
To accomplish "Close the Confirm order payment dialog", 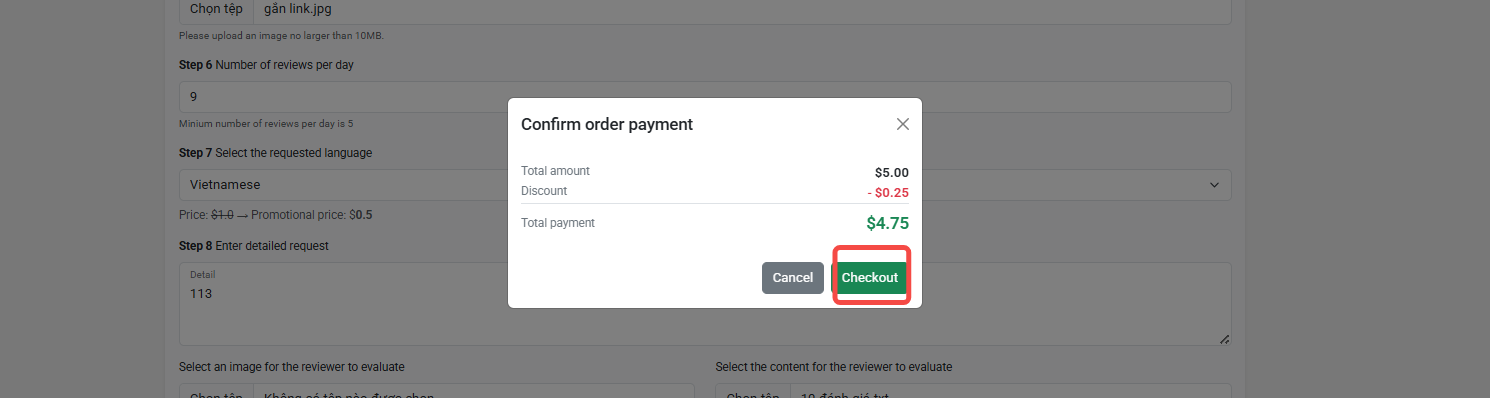I will (x=902, y=124).
